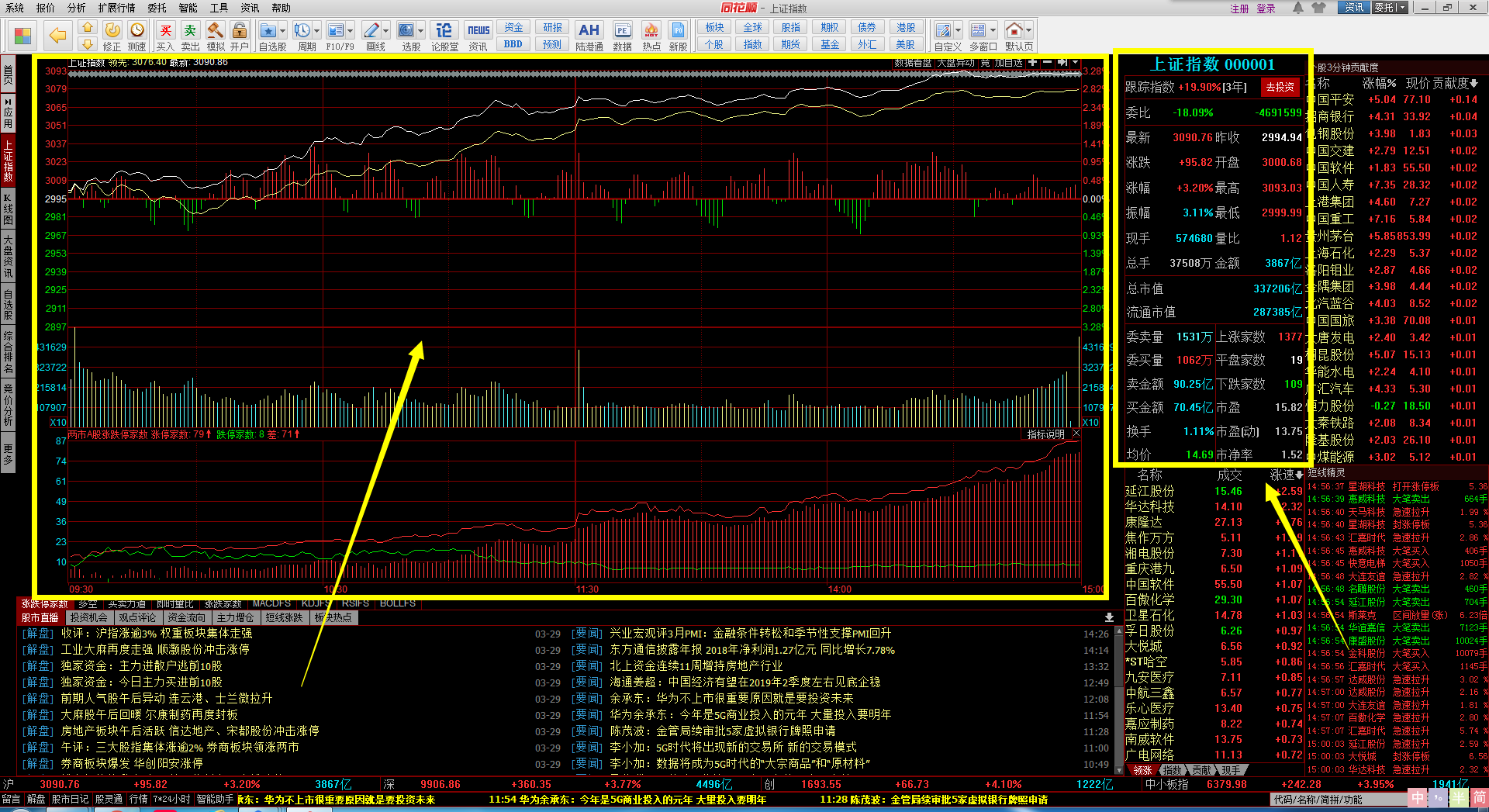Expand the 画线 drawing dropdown arrow
1489x812 pixels.
pyautogui.click(x=385, y=31)
